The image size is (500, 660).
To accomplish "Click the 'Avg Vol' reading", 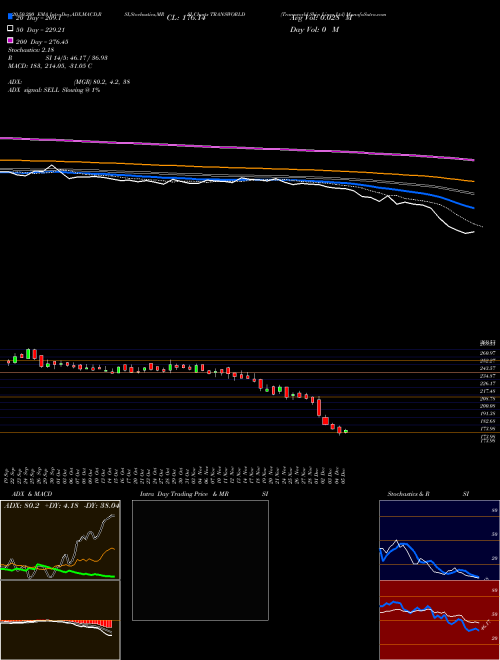I will (x=321, y=18).
